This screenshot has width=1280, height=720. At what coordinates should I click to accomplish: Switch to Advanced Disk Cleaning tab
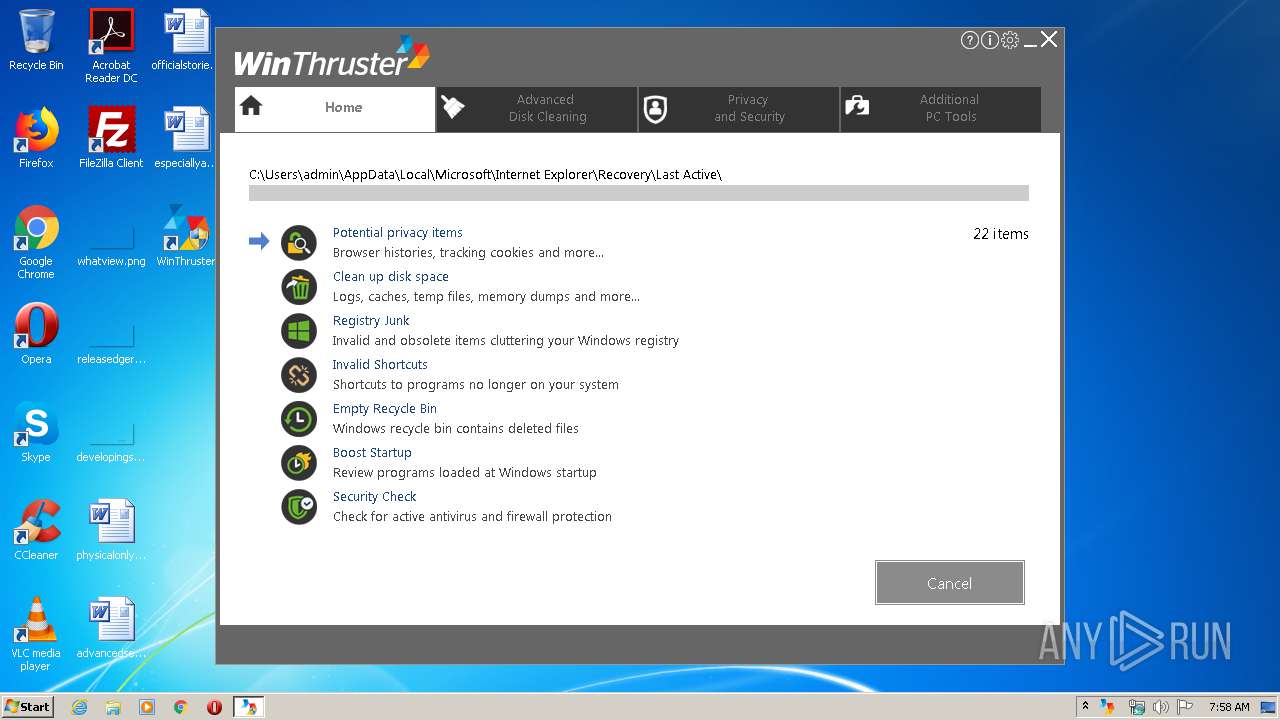click(537, 108)
